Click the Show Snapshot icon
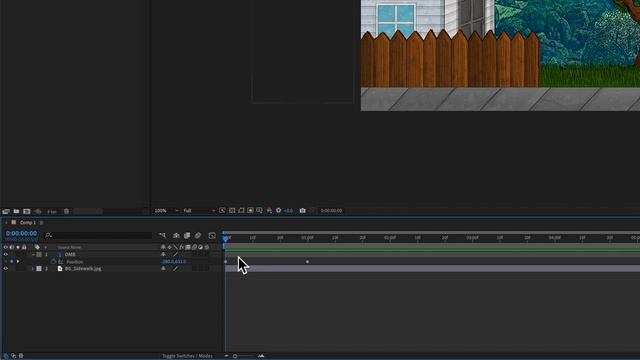Viewport: 640px width, 360px height. [x=312, y=211]
